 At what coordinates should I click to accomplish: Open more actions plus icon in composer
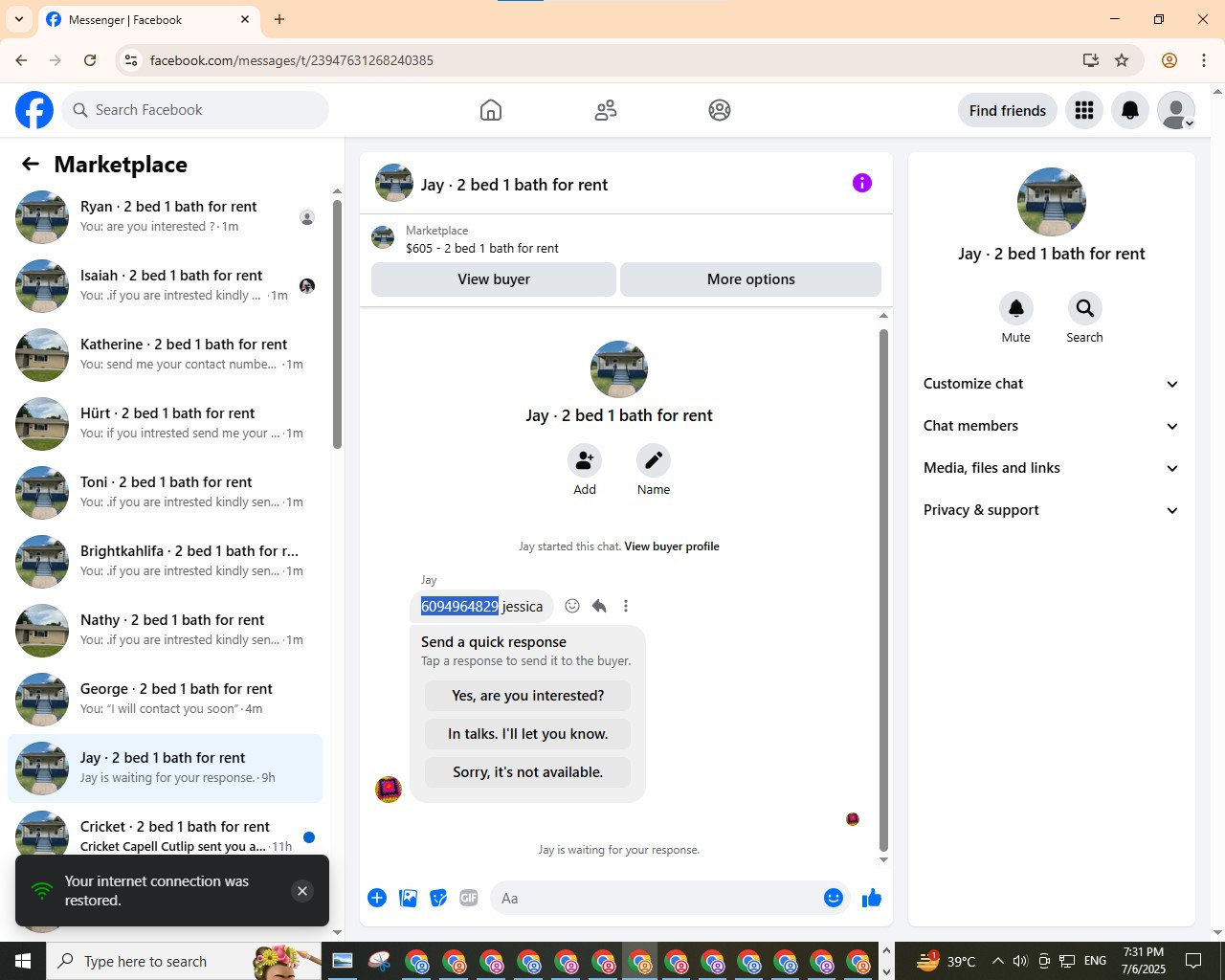(x=377, y=898)
